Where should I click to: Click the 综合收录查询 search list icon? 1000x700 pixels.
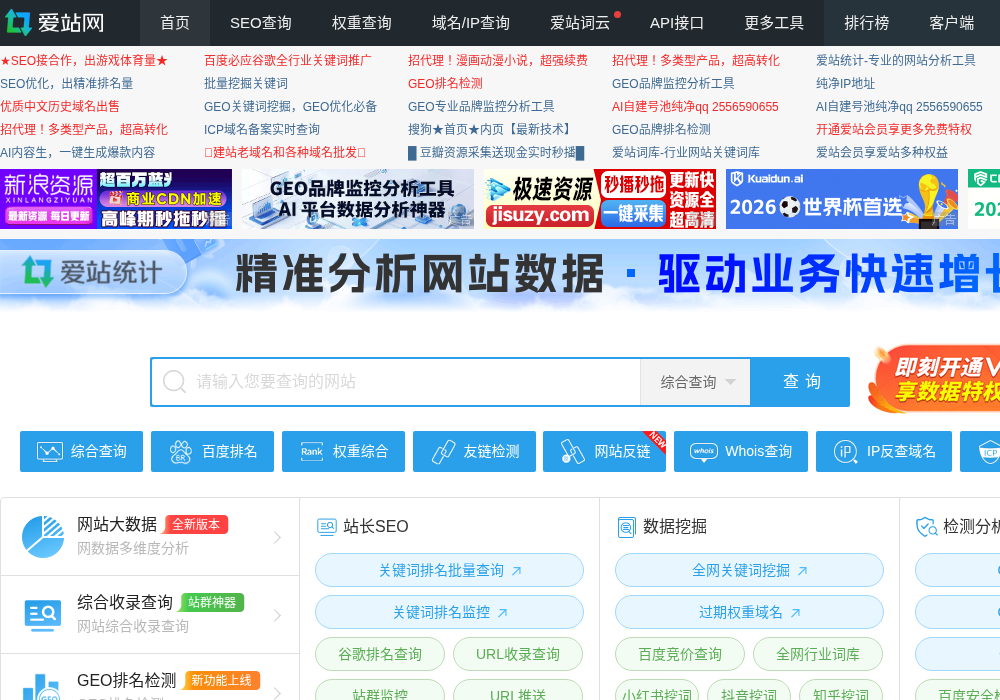[x=43, y=615]
